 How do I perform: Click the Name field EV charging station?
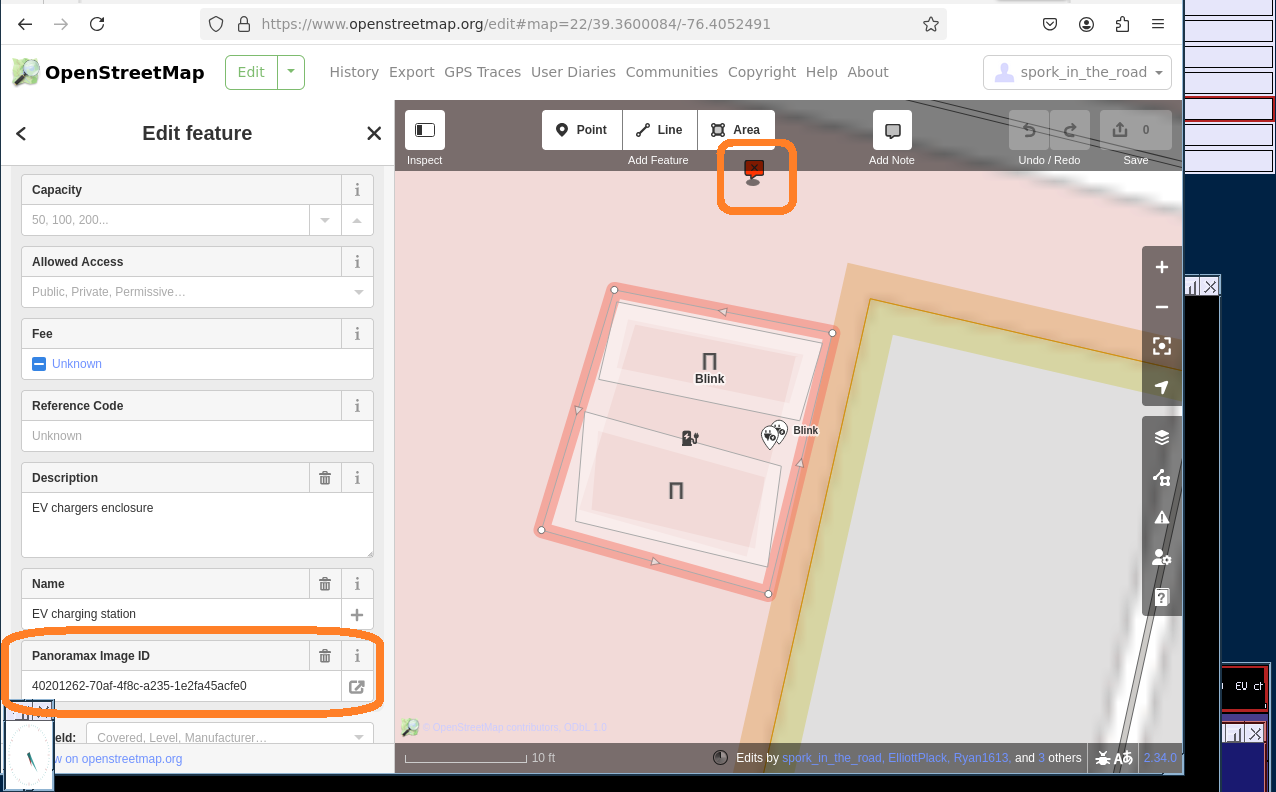(x=181, y=614)
